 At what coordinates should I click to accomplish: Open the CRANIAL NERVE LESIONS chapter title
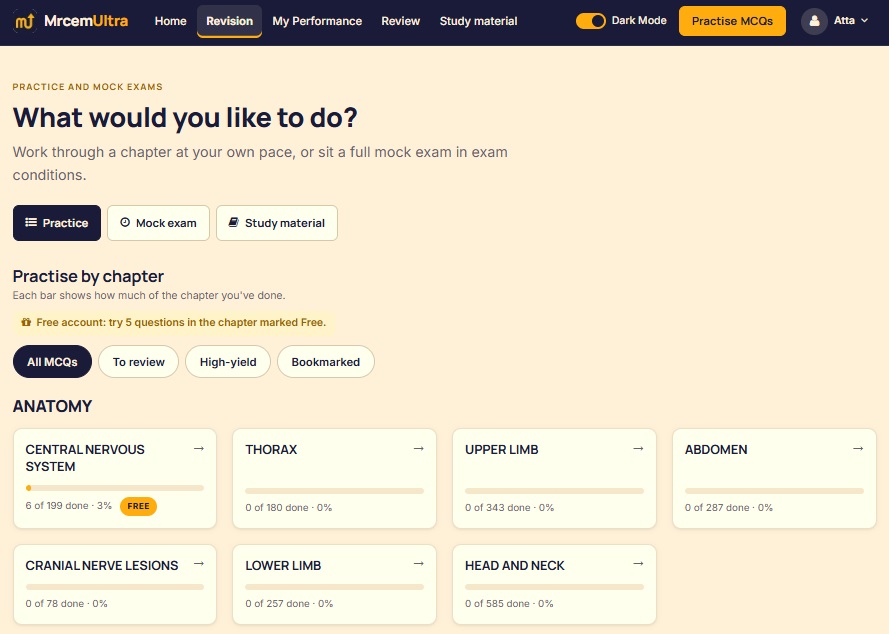pos(102,565)
